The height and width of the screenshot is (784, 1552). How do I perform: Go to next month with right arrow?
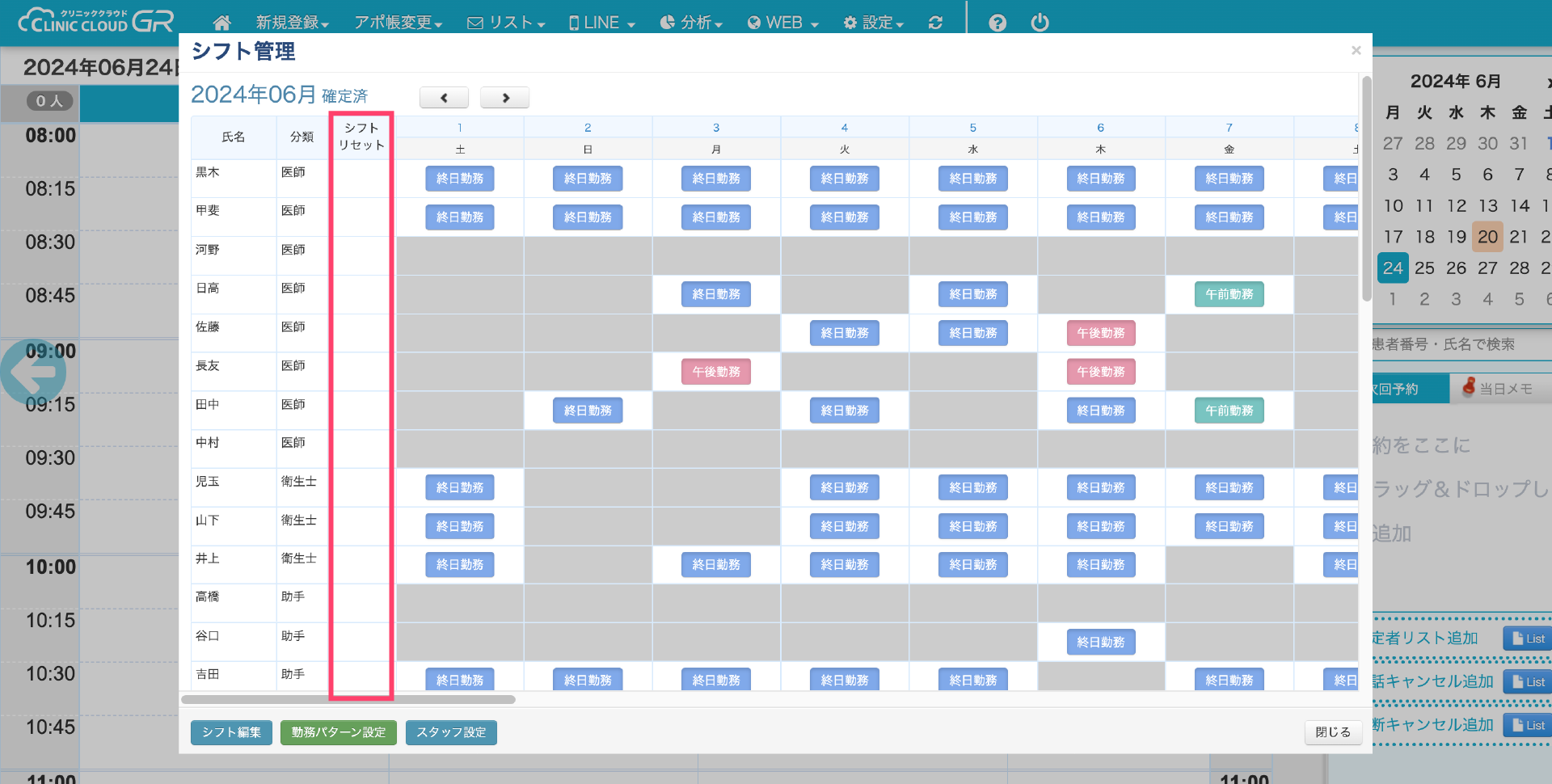504,98
